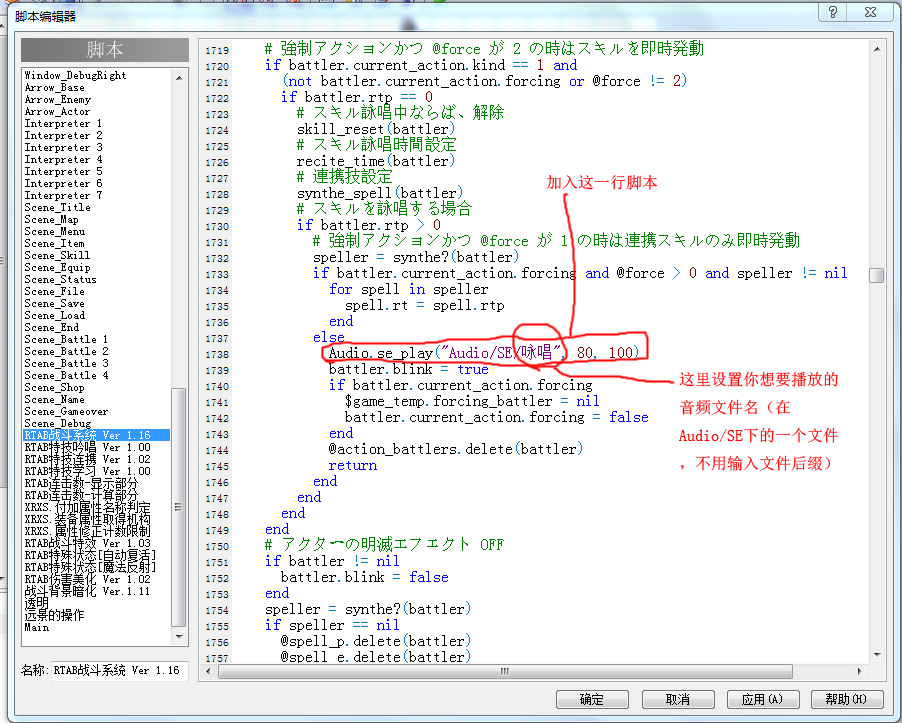
Task: Click code line 1738 Audio.se_play
Action: pos(484,353)
